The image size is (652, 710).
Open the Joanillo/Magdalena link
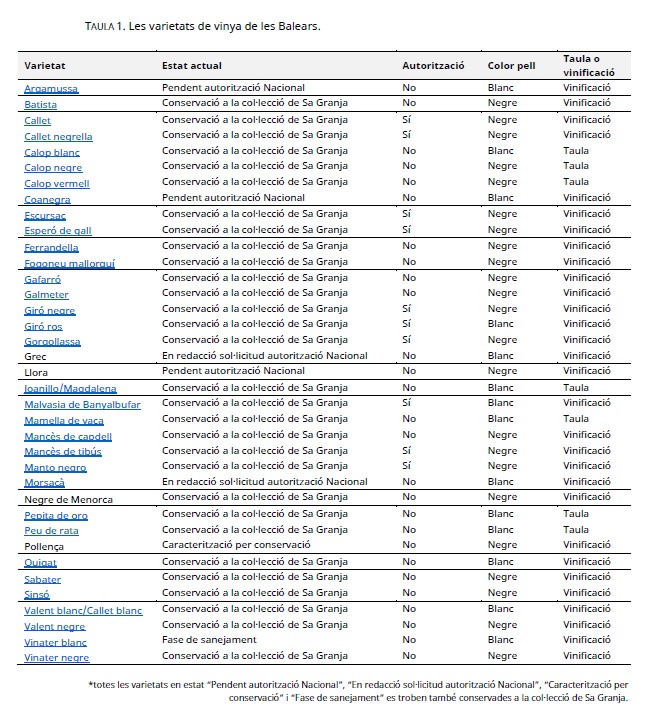70,388
